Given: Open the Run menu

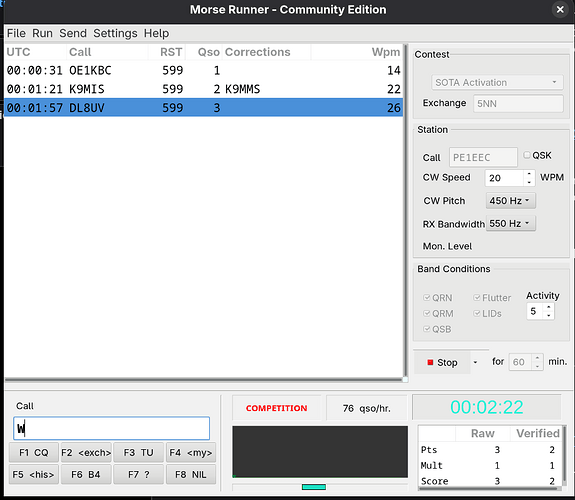Looking at the screenshot, I should (42, 33).
